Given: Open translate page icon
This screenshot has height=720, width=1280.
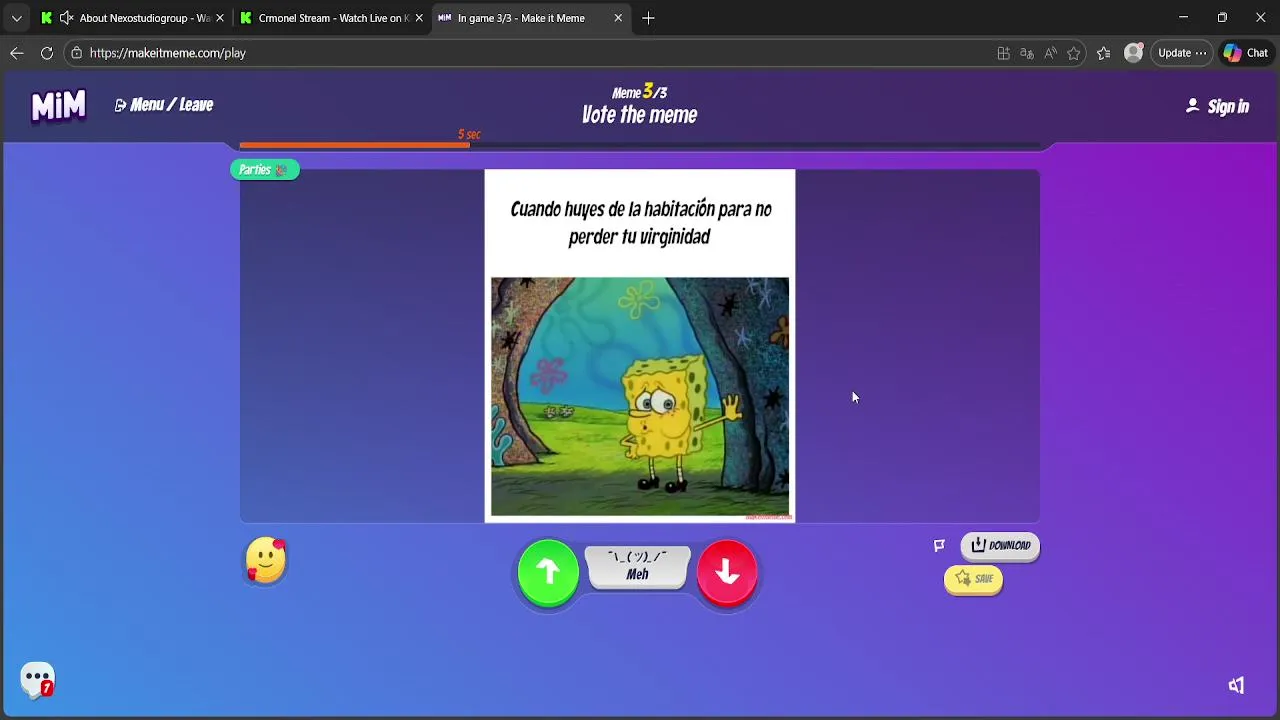Looking at the screenshot, I should point(1027,53).
